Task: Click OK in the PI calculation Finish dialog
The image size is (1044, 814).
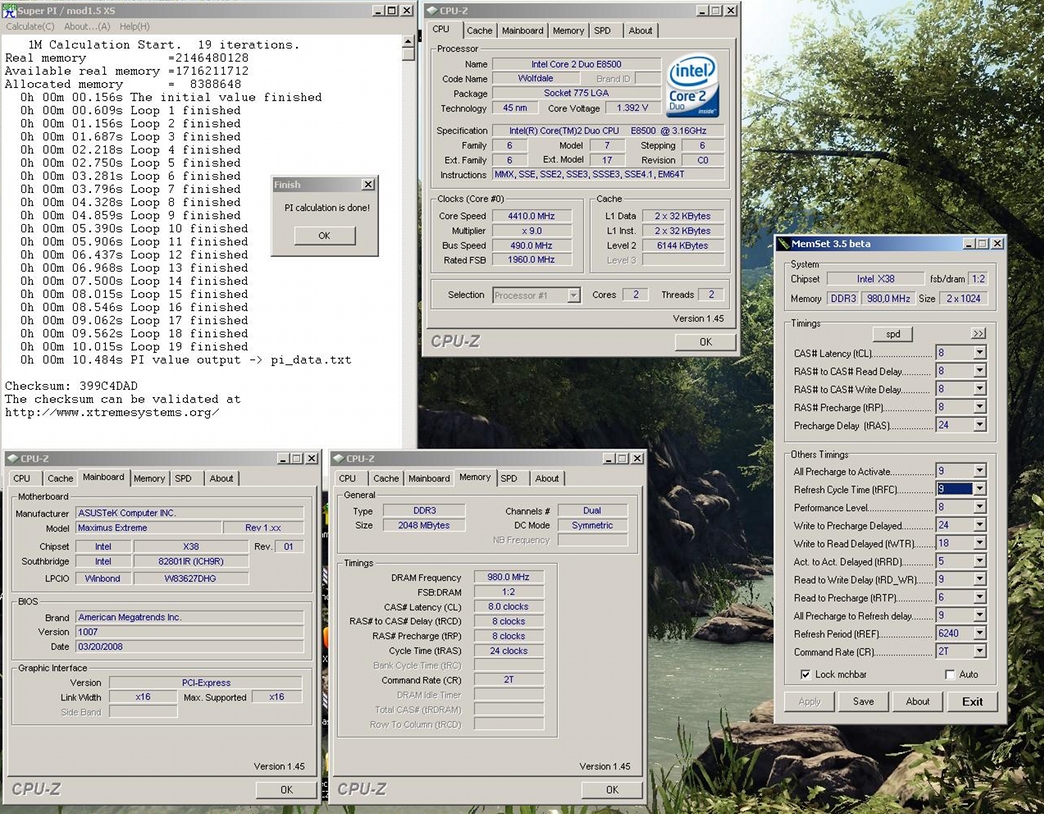Action: pyautogui.click(x=323, y=235)
